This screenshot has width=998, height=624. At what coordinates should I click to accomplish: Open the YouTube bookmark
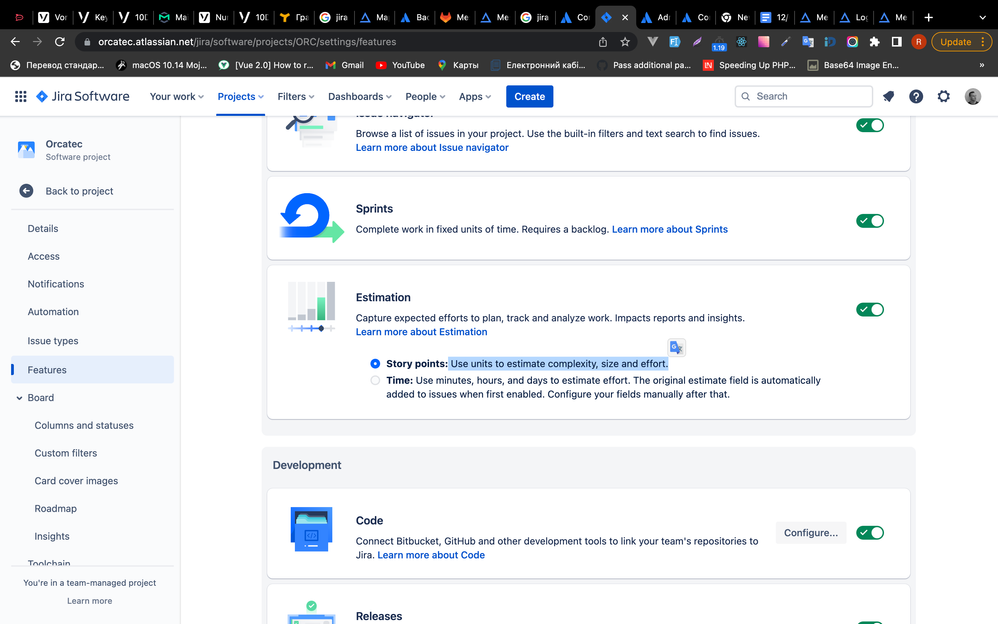coord(400,65)
